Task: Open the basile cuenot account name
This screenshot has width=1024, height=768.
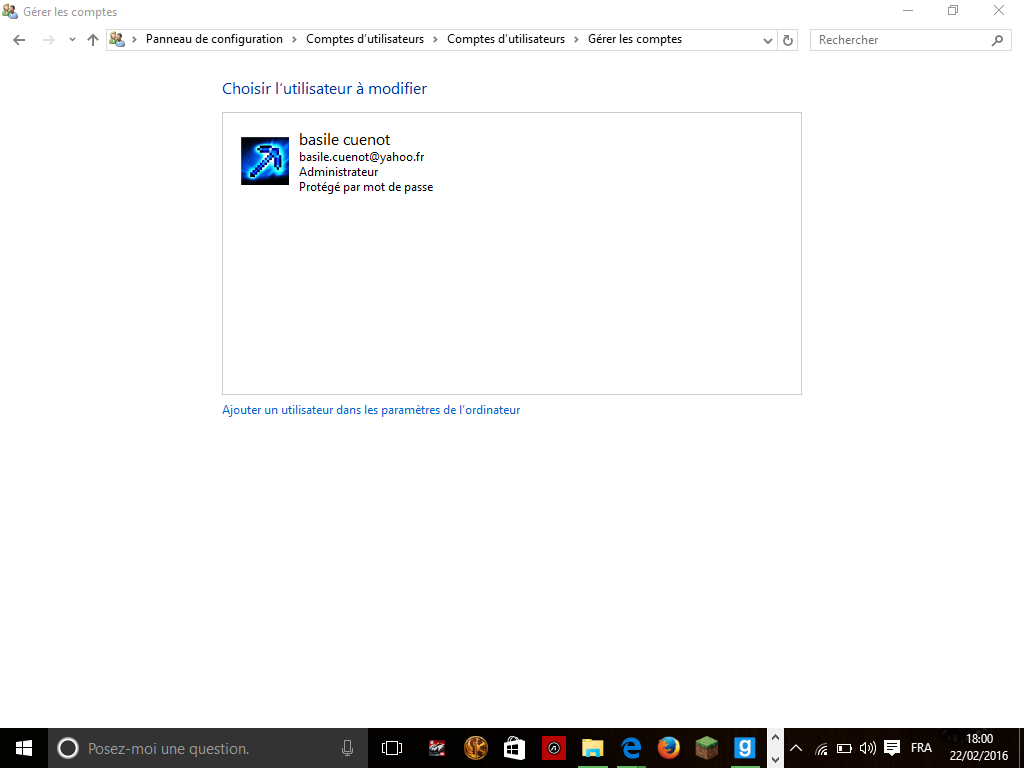Action: (x=344, y=140)
